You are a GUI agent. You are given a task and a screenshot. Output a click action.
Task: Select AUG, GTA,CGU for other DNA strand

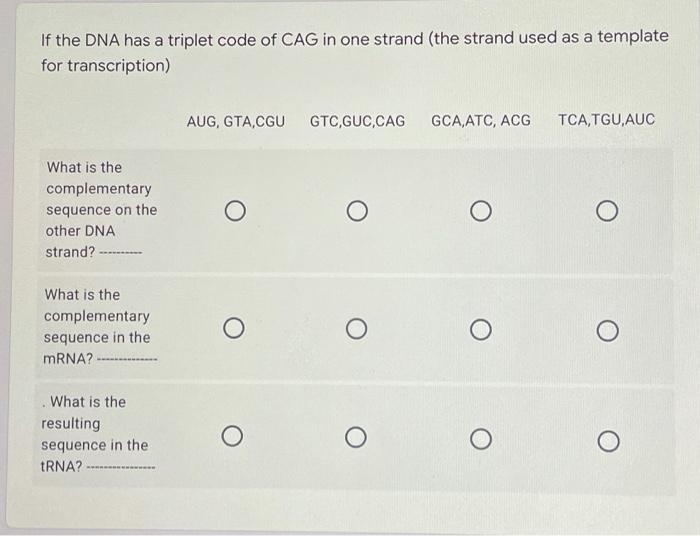coord(235,211)
